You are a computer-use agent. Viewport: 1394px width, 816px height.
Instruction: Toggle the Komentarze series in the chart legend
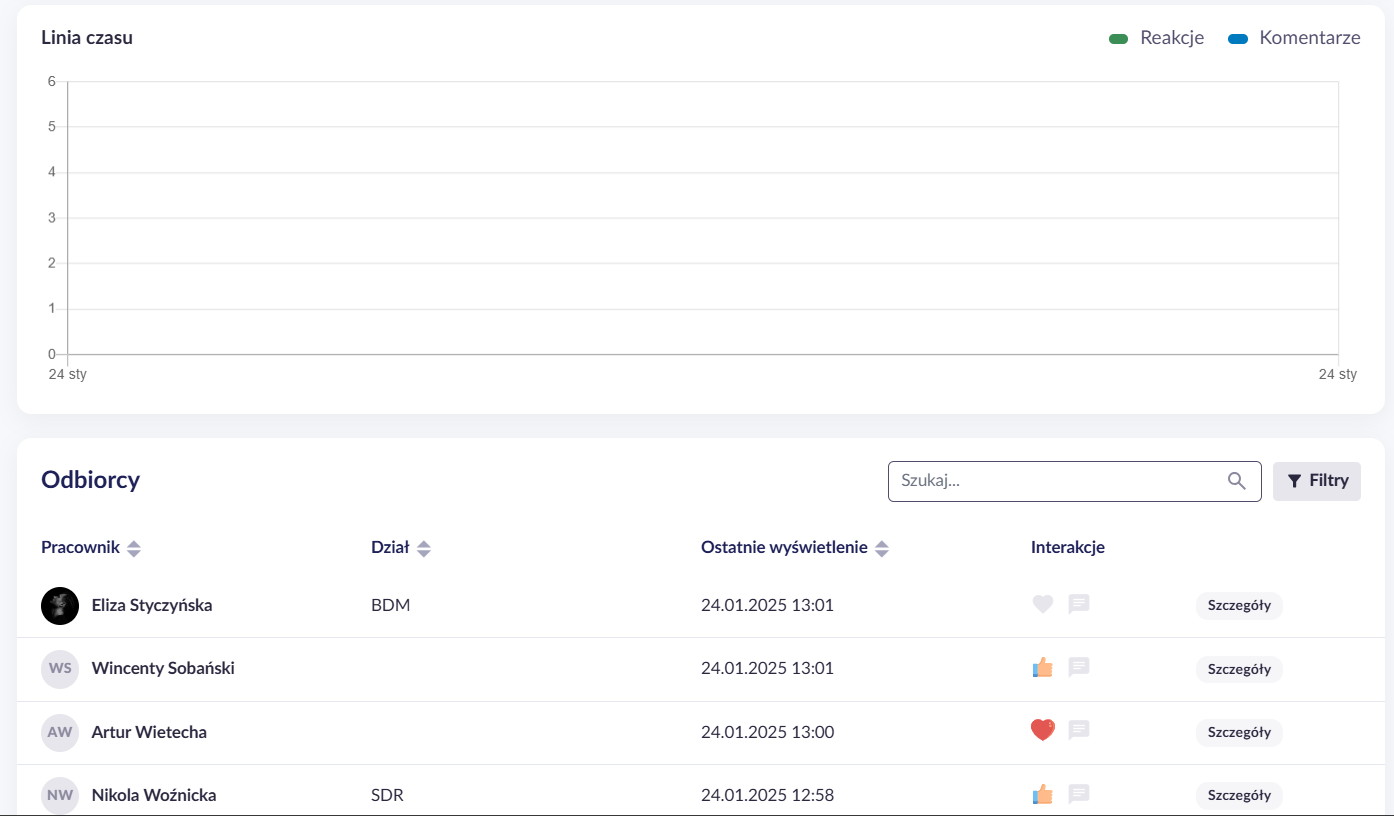1294,38
